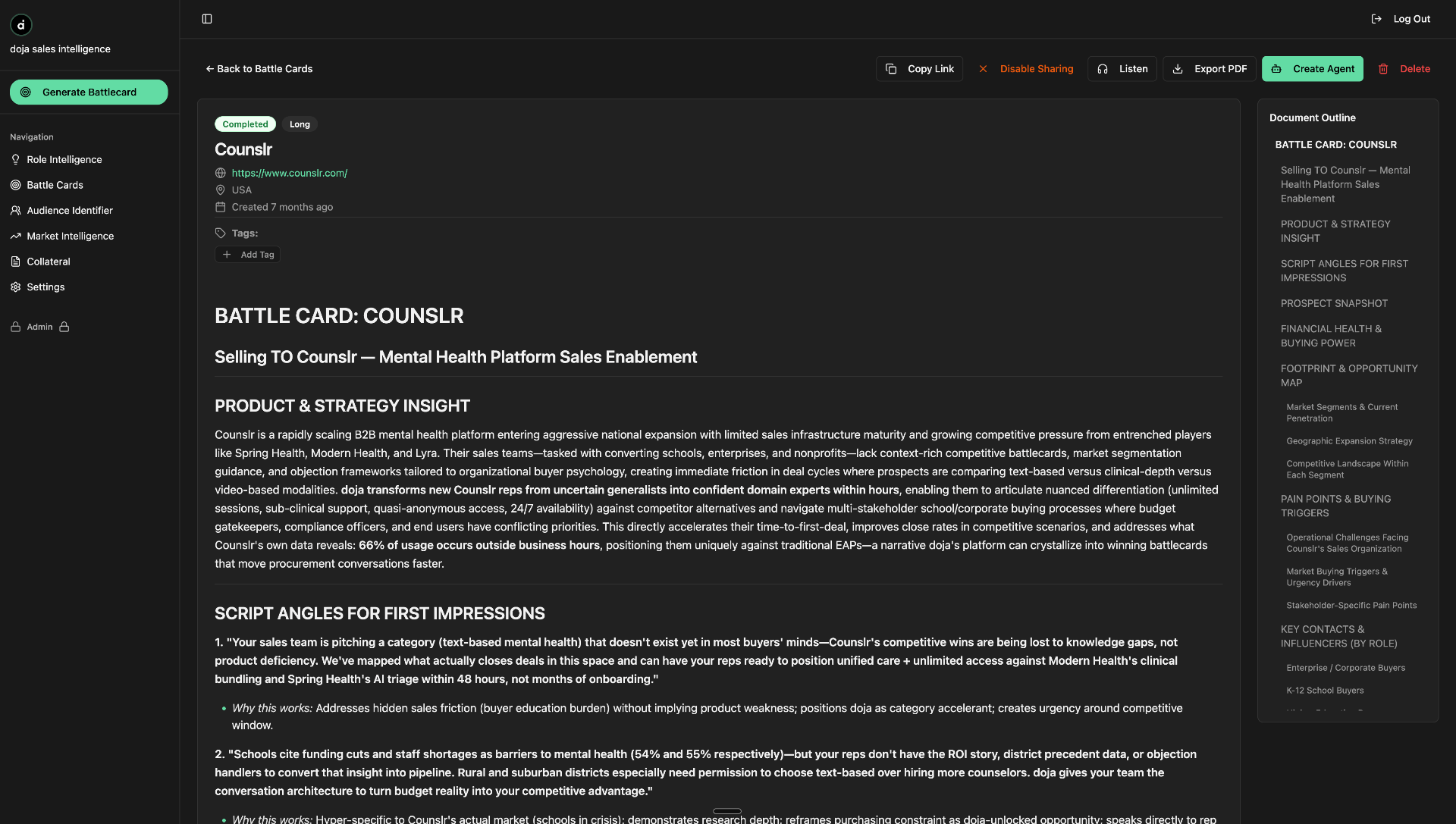Click the Completed status badge
This screenshot has height=824, width=1456.
click(245, 124)
